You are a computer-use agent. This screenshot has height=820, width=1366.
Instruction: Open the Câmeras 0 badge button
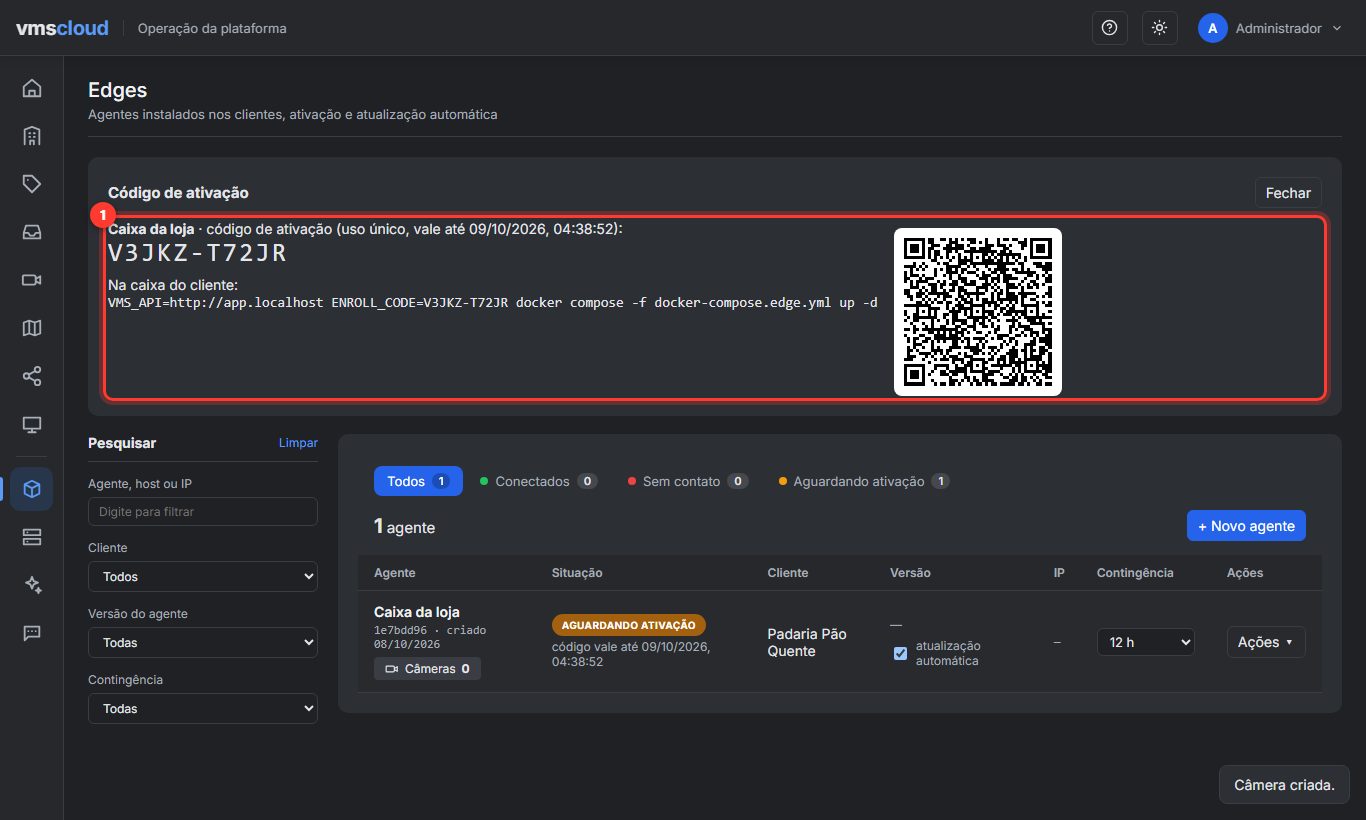pos(427,668)
